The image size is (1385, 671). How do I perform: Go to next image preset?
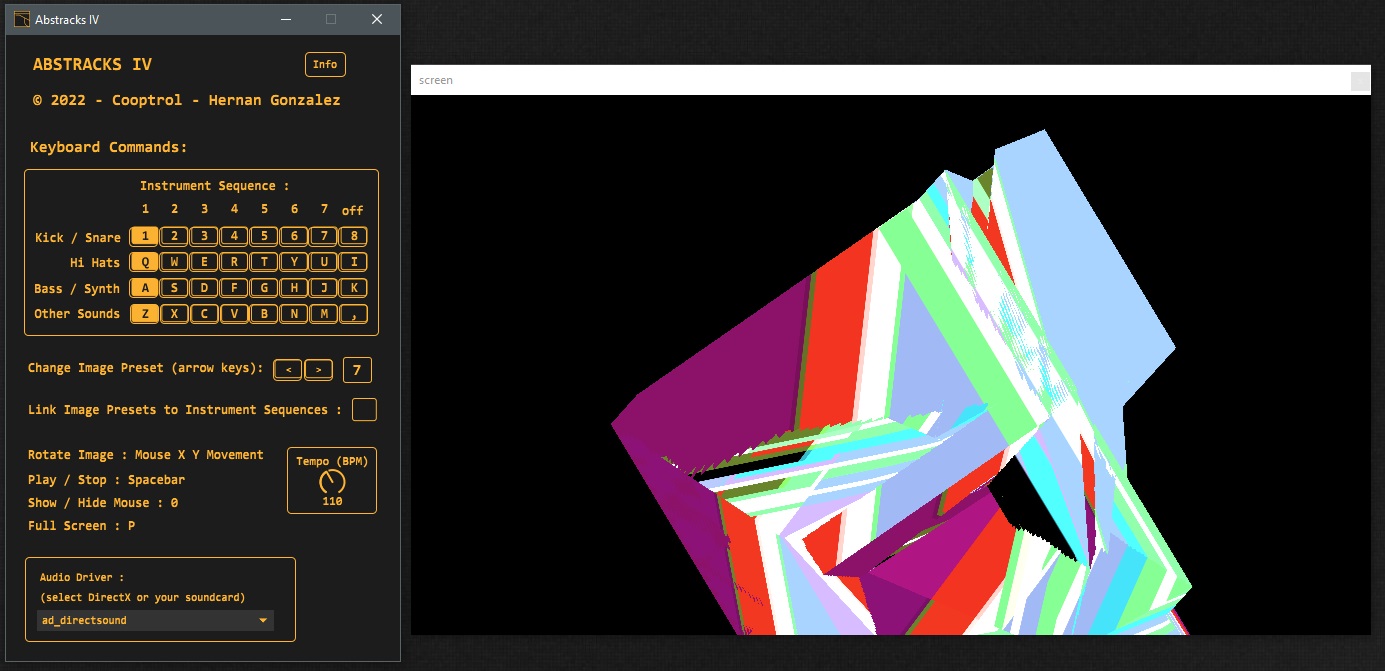(318, 370)
